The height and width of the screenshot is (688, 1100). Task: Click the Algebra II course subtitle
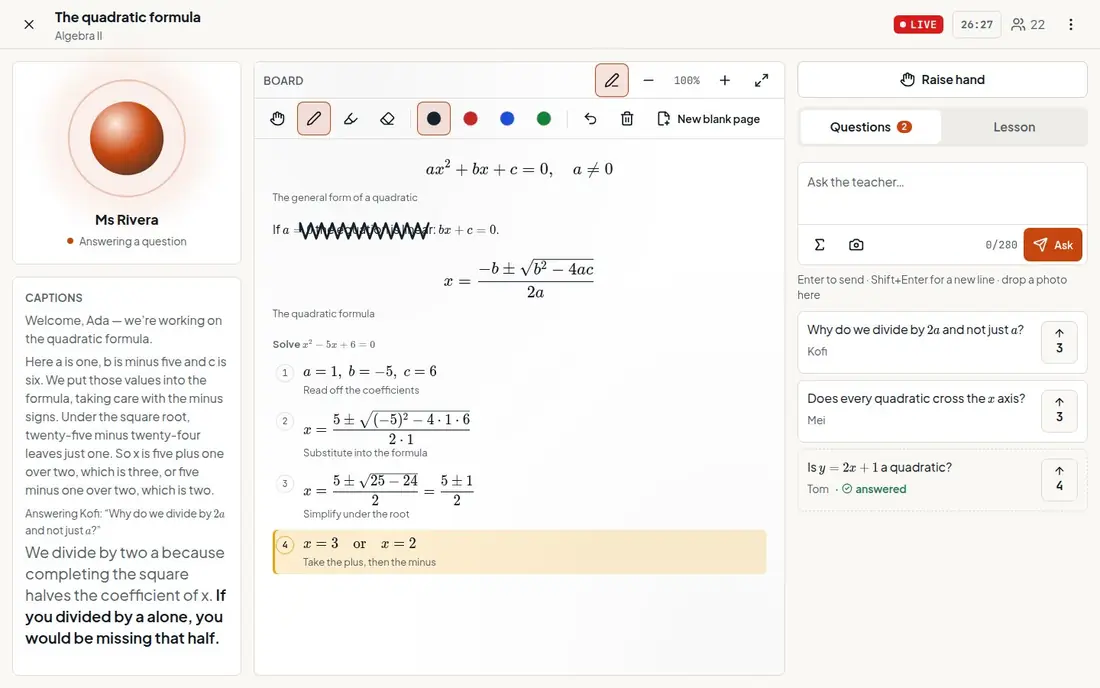point(79,36)
